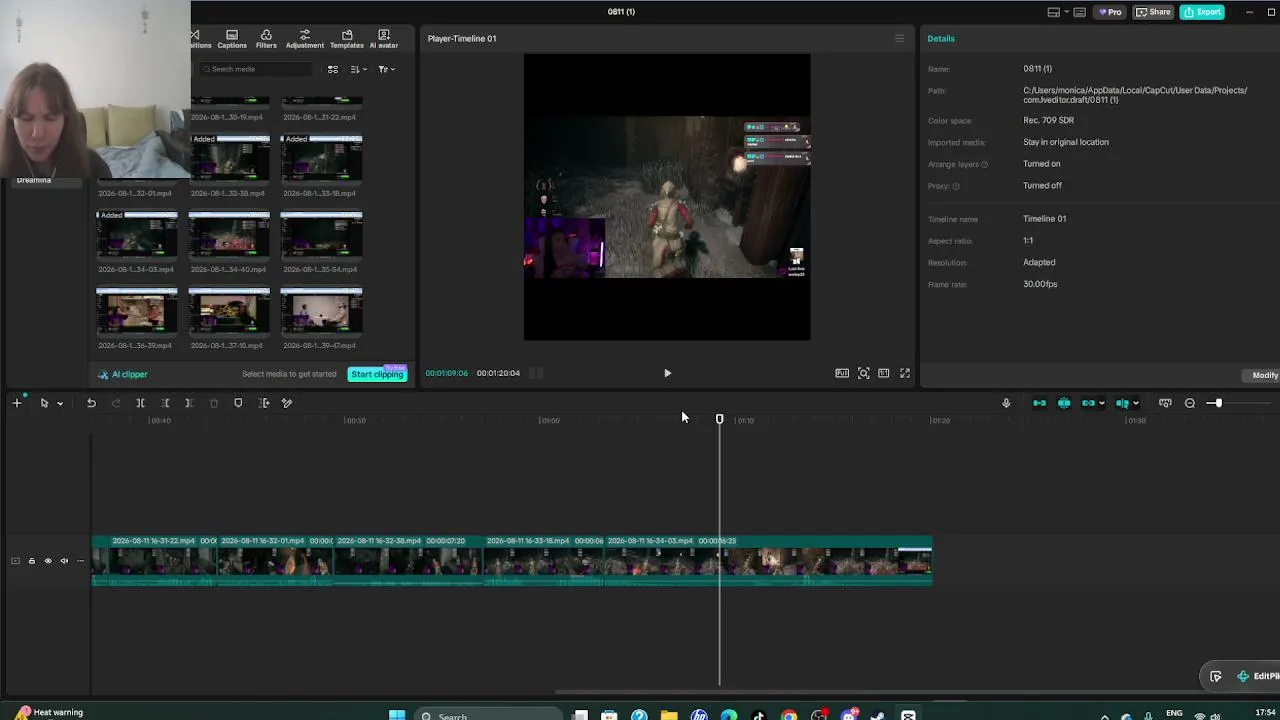Hide the main video track
Screen dimensions: 1280x720
pyautogui.click(x=48, y=561)
